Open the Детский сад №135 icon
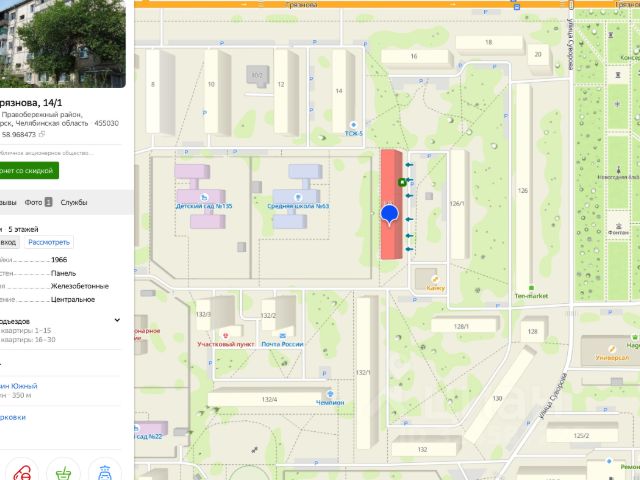Image resolution: width=640 pixels, height=480 pixels. [204, 198]
